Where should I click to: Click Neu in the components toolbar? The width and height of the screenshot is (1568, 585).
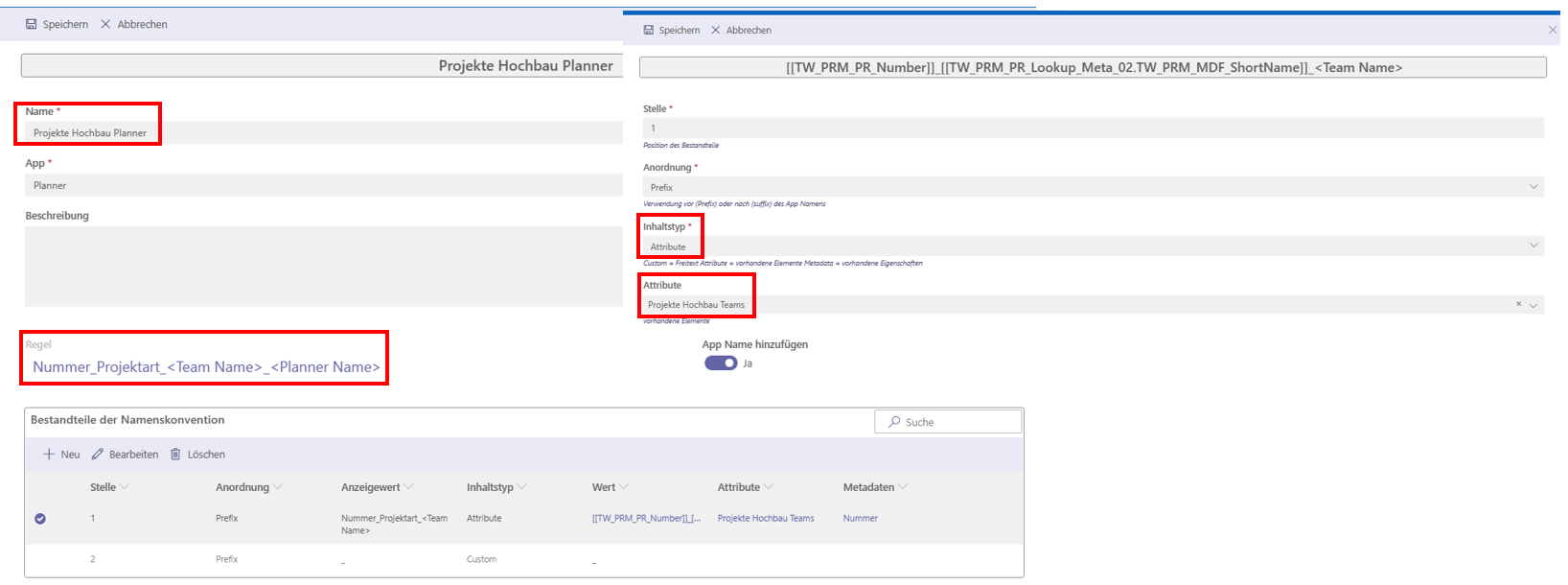coord(71,455)
